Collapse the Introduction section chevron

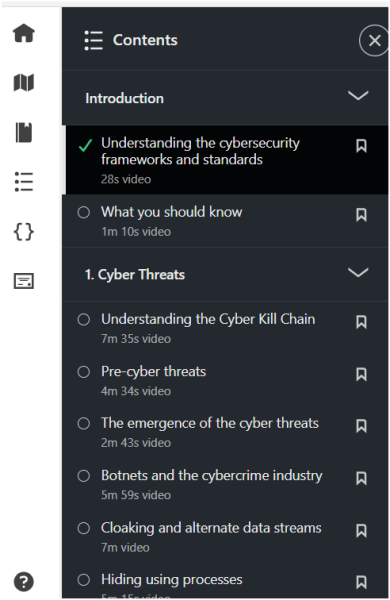(358, 95)
